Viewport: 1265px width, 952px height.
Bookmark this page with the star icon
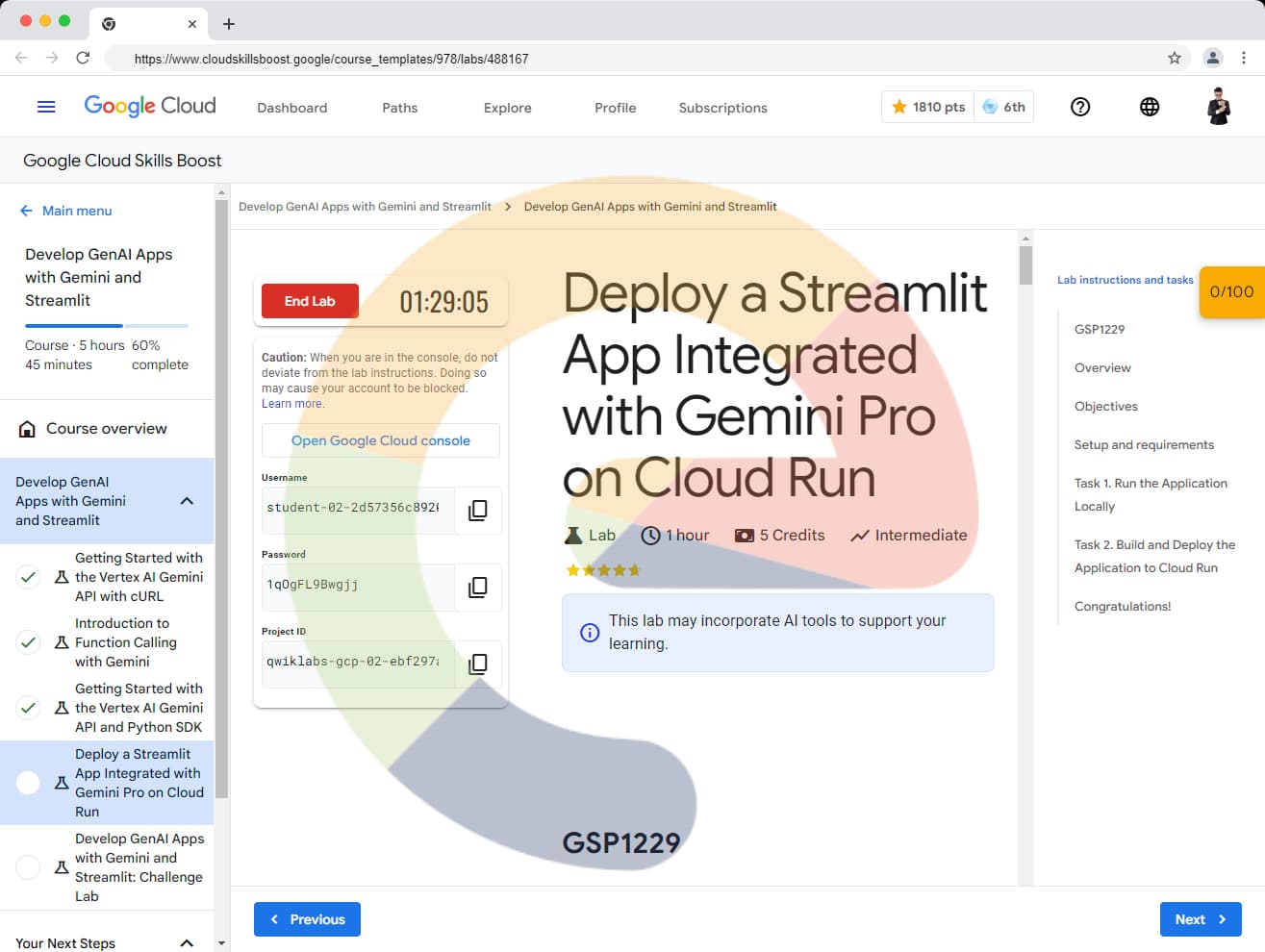(1175, 58)
